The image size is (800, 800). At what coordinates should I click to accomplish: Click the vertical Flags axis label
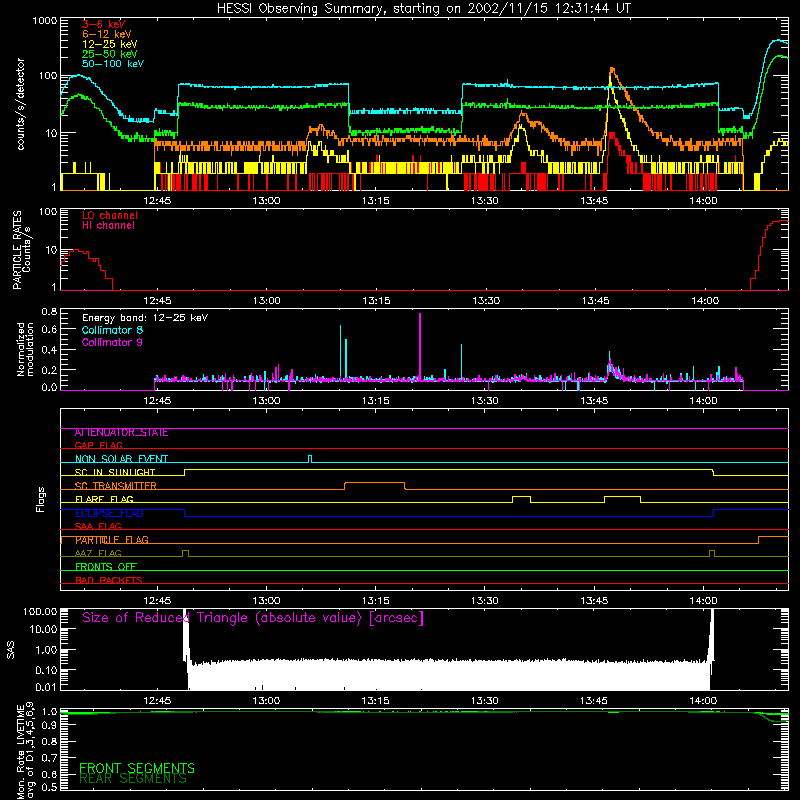coord(41,499)
